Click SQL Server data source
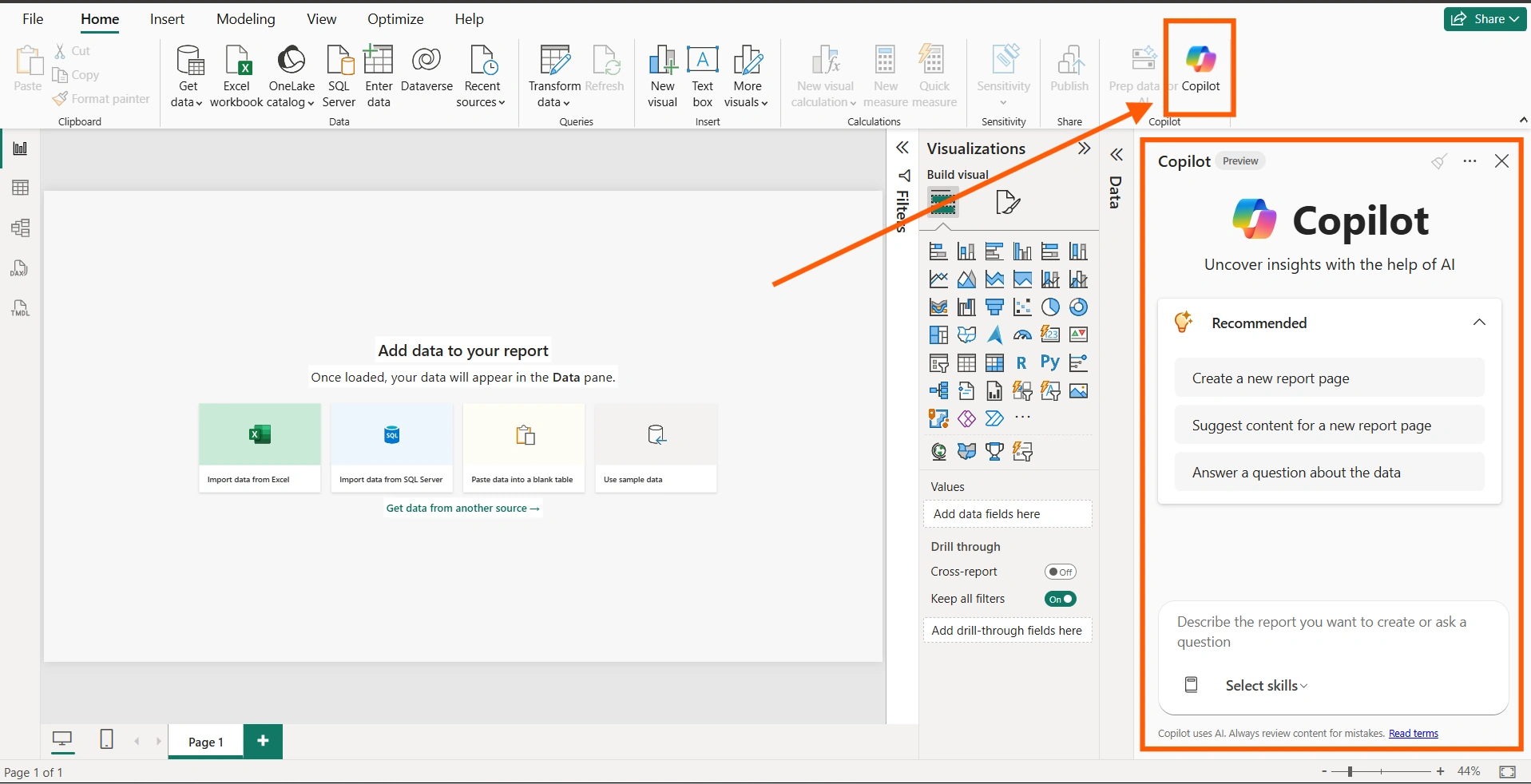This screenshot has height=784, width=1531. 339,77
